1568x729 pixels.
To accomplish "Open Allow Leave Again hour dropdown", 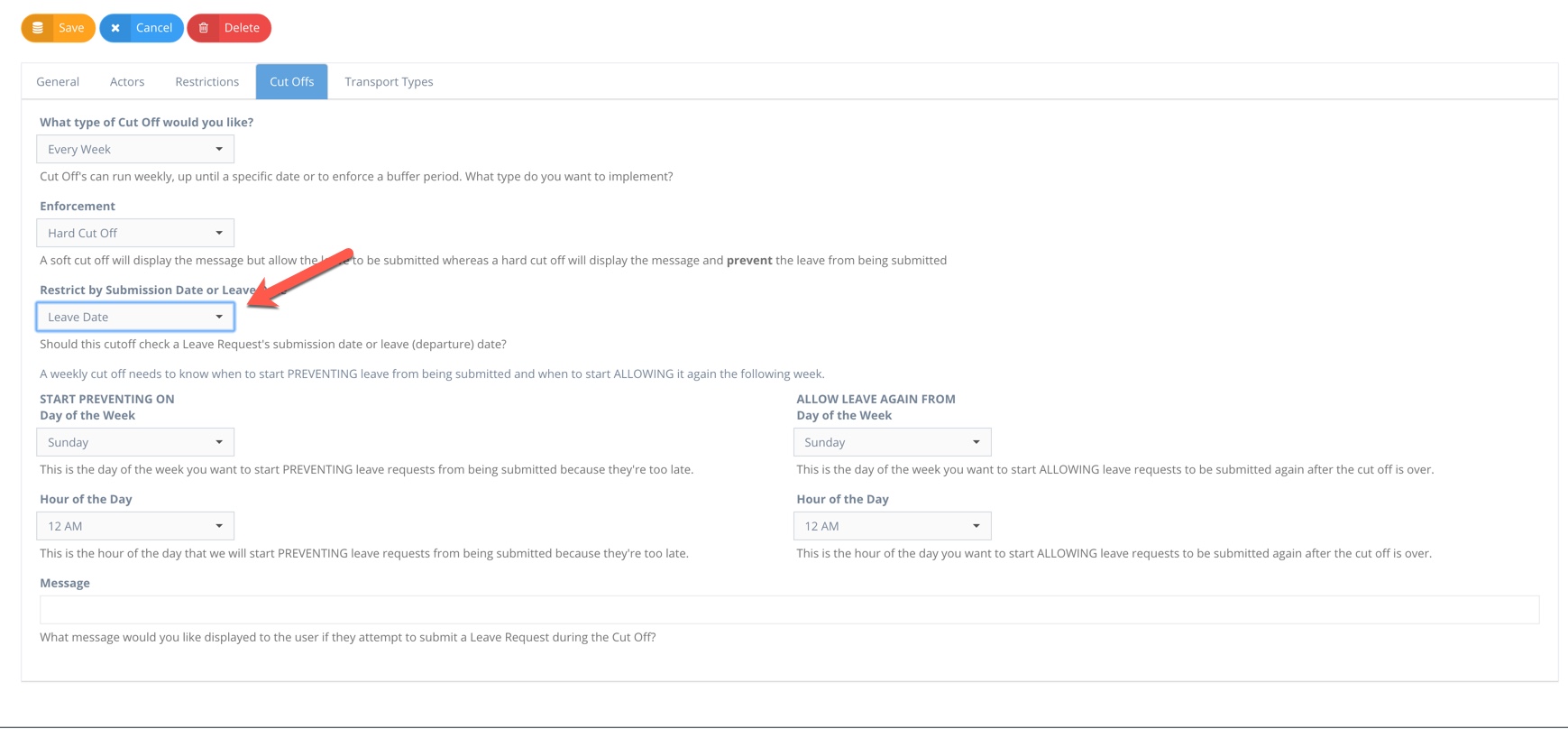I will pyautogui.click(x=893, y=526).
